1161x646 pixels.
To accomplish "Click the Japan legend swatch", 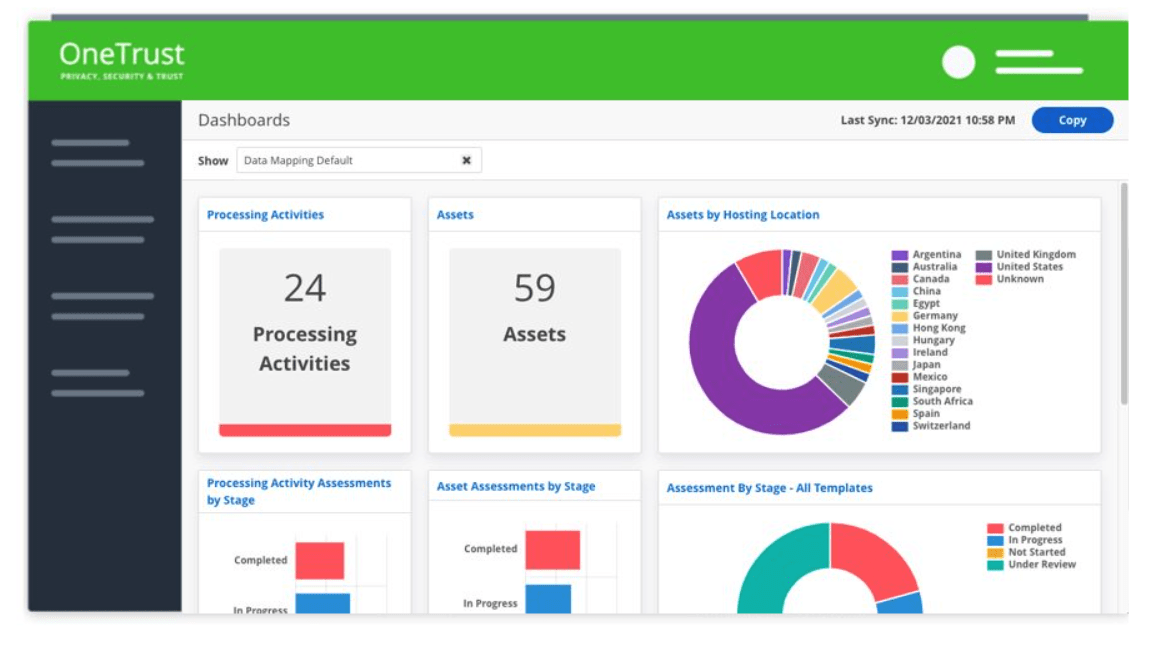I will 900,365.
